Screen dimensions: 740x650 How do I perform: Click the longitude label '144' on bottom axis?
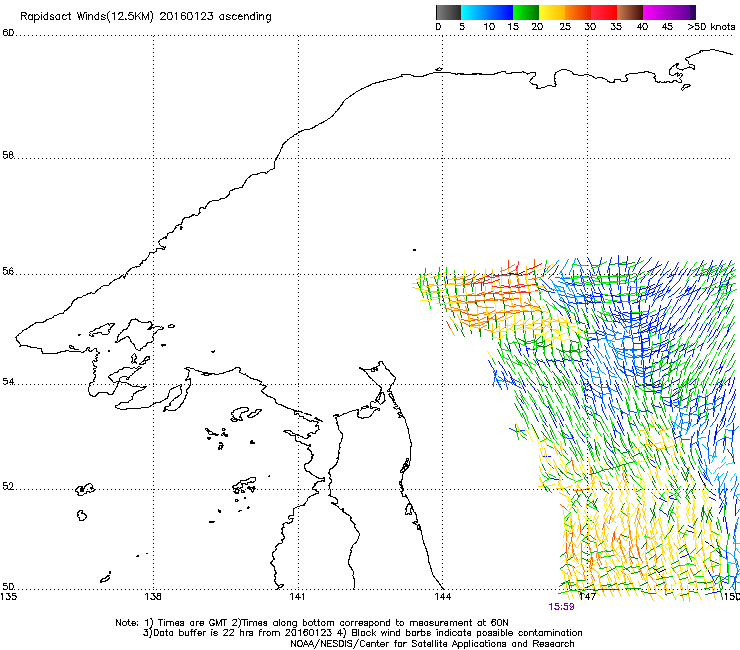443,596
